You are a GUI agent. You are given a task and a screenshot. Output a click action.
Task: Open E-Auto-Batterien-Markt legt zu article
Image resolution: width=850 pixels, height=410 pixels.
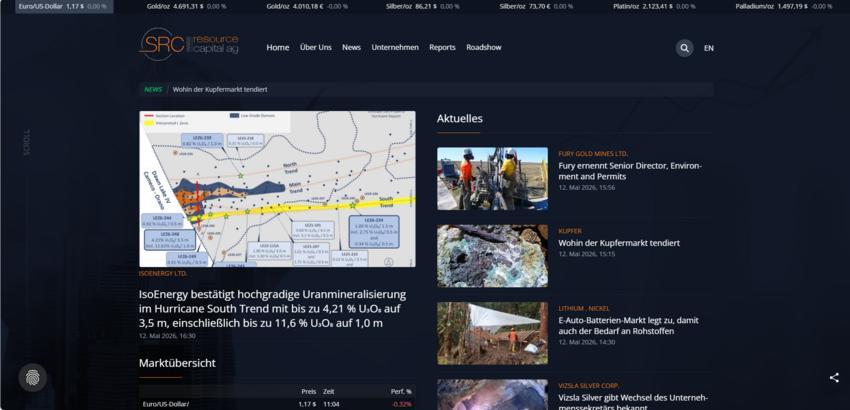pyautogui.click(x=628, y=325)
